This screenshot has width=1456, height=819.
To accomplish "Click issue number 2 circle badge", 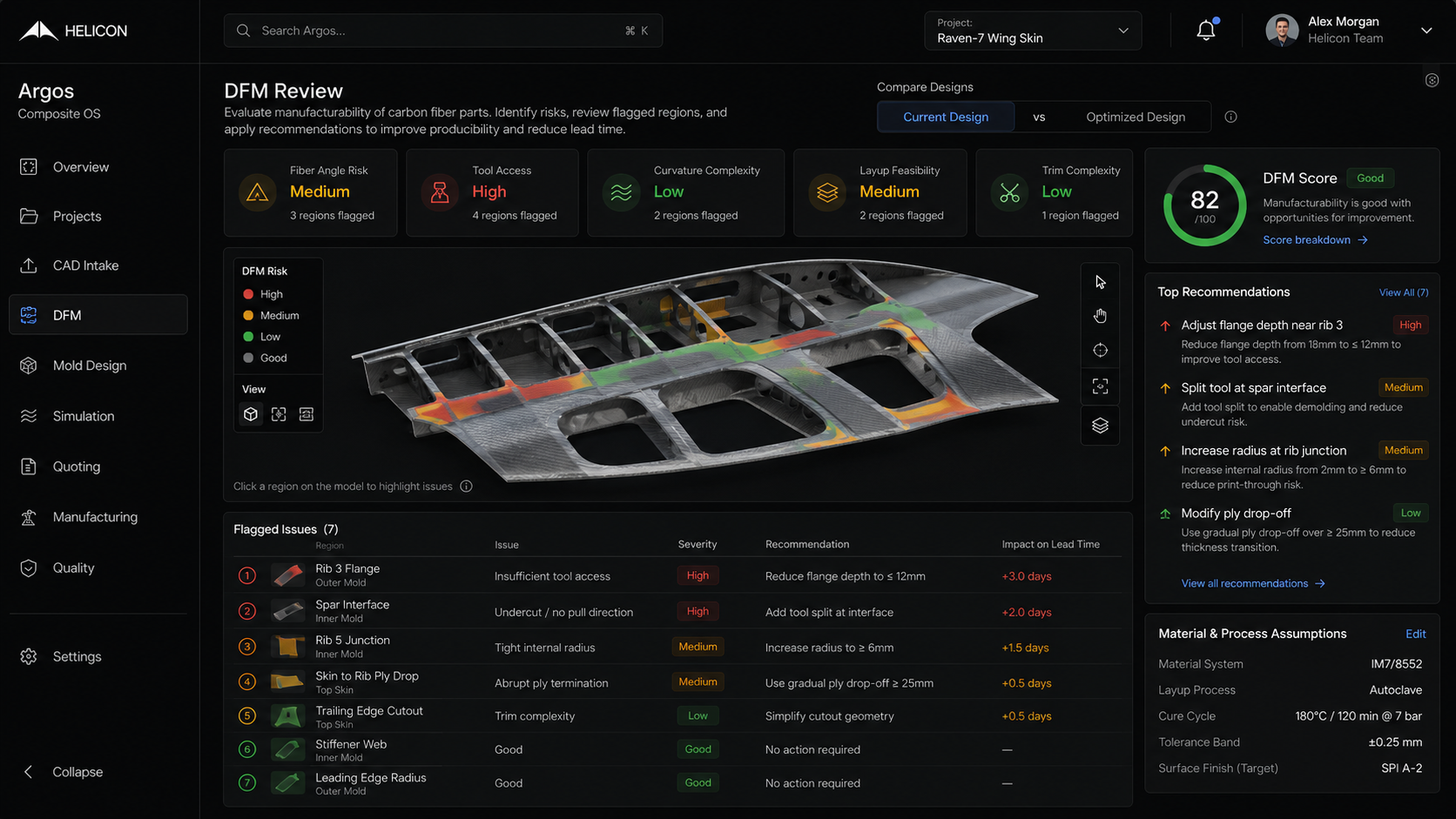I will click(x=247, y=611).
